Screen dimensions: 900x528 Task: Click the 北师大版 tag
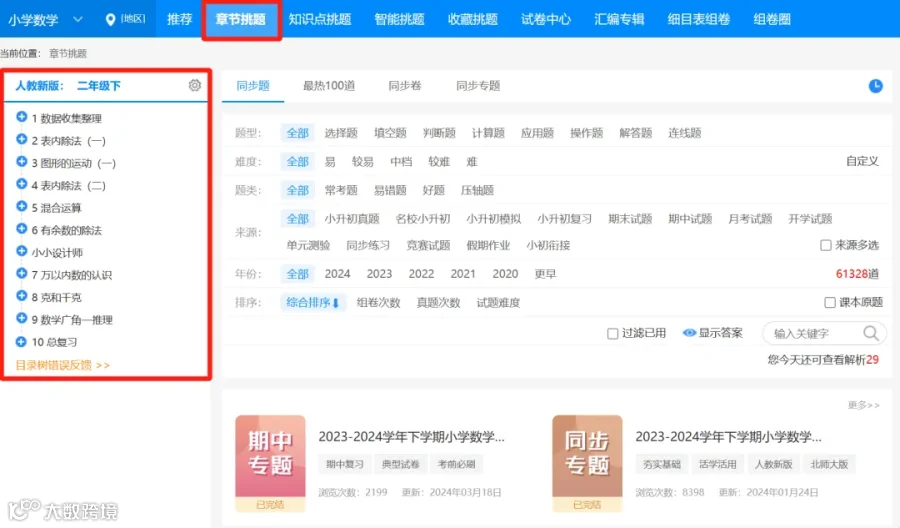pyautogui.click(x=829, y=464)
